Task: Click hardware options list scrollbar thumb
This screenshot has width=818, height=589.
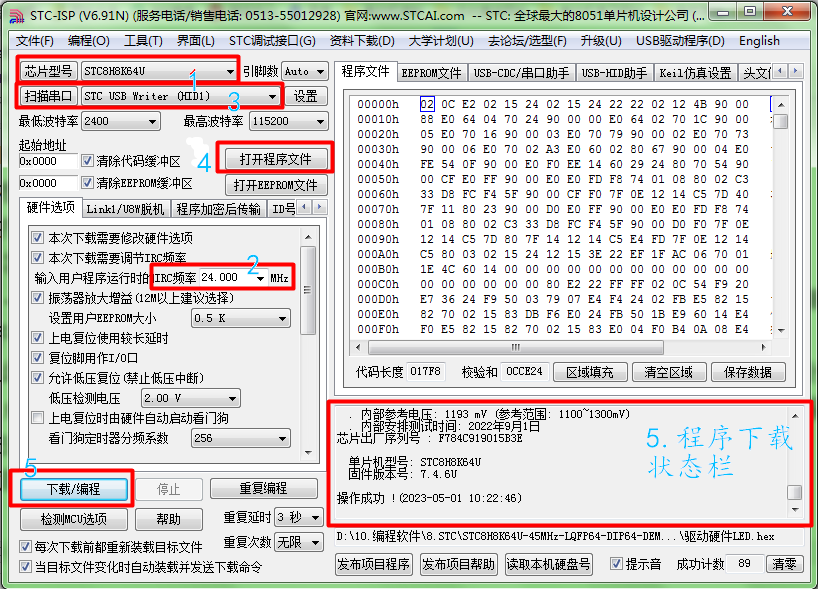Action: 308,290
